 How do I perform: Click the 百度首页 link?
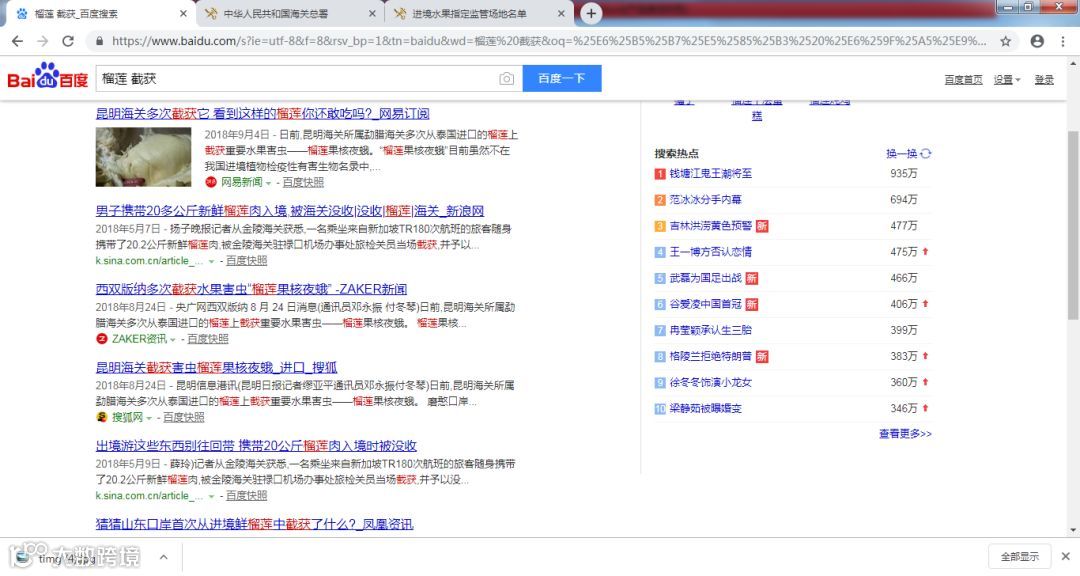click(963, 80)
